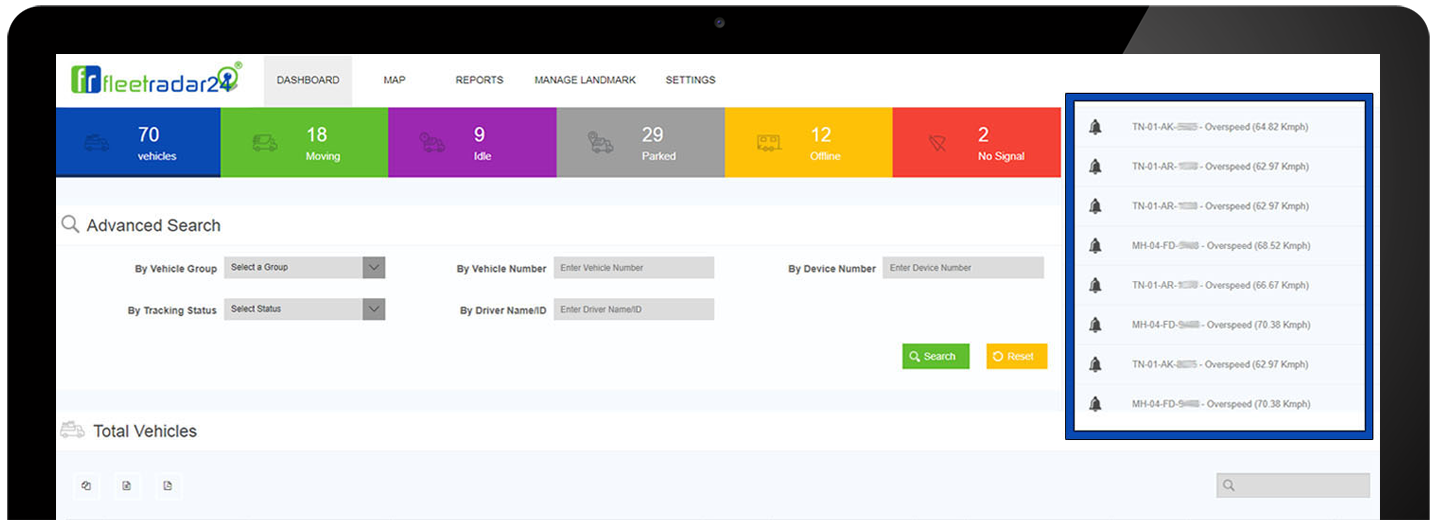1440x520 pixels.
Task: Click the Excel export icon under Total Vehicles
Action: (127, 486)
